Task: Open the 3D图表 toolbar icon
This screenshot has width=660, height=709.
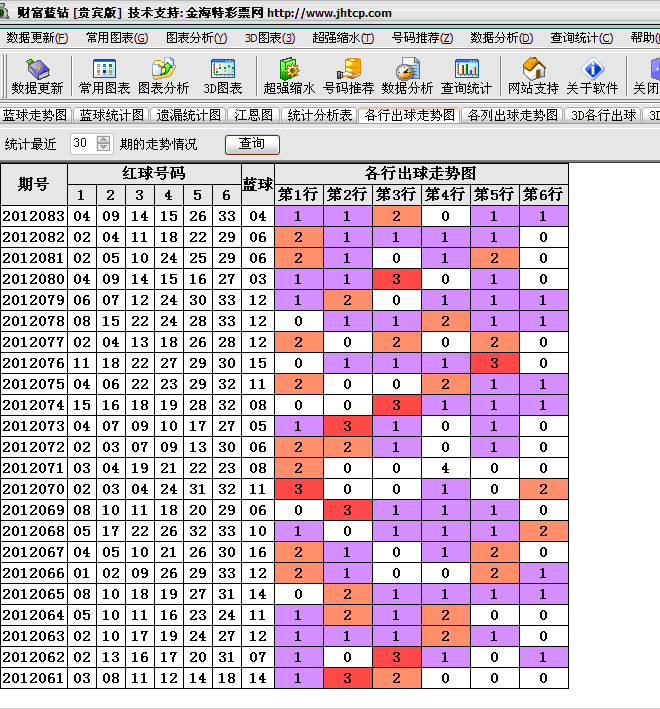Action: pos(221,76)
